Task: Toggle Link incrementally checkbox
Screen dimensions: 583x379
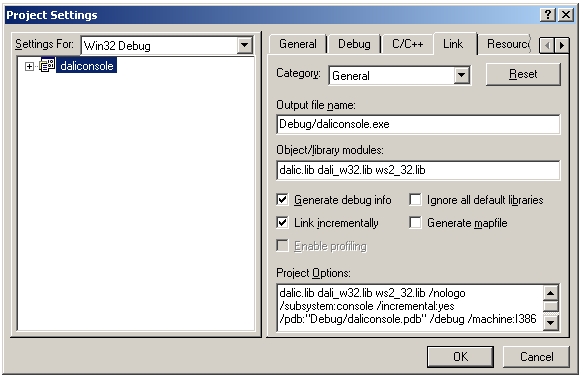Action: [282, 223]
